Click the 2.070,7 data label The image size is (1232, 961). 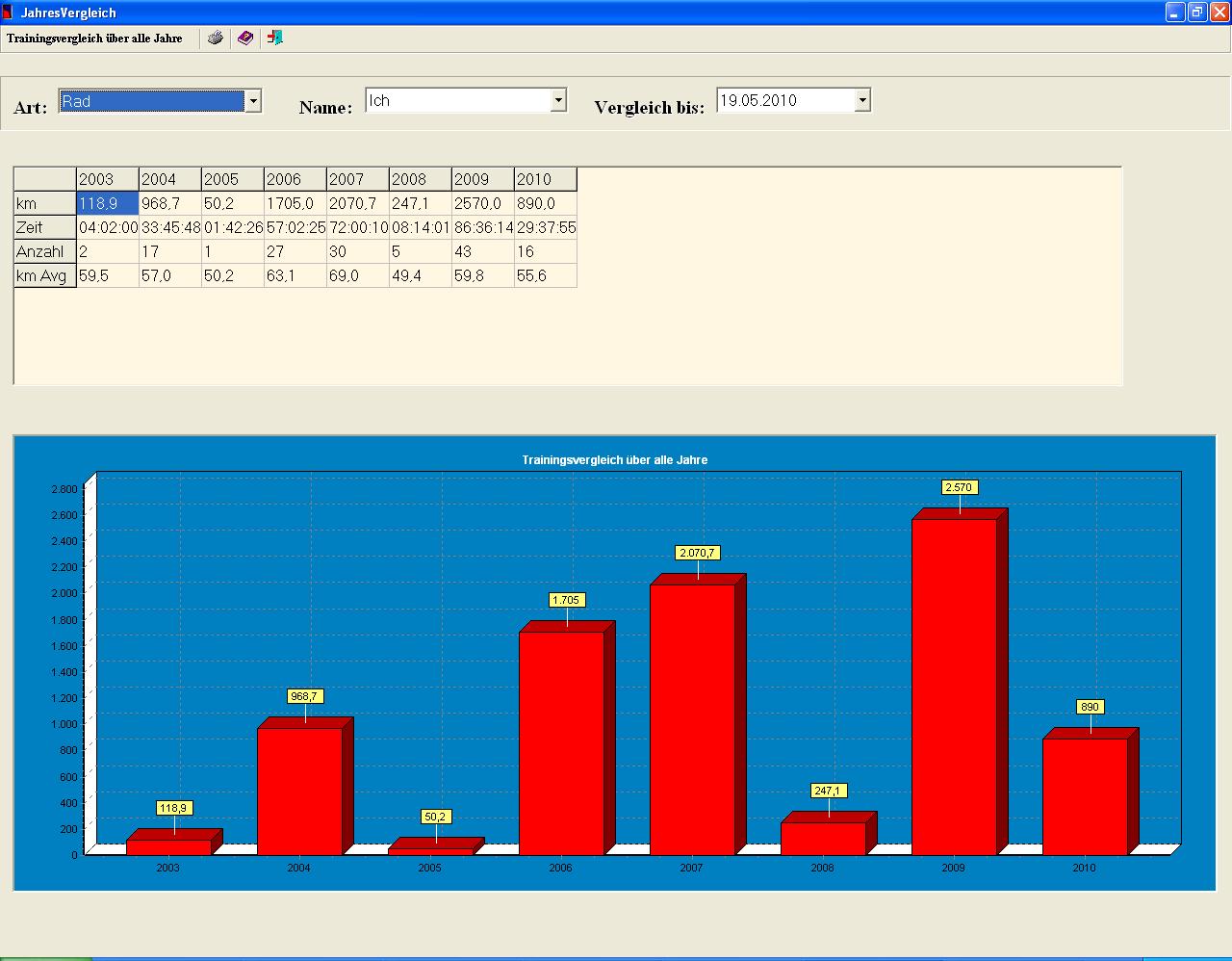pyautogui.click(x=698, y=553)
